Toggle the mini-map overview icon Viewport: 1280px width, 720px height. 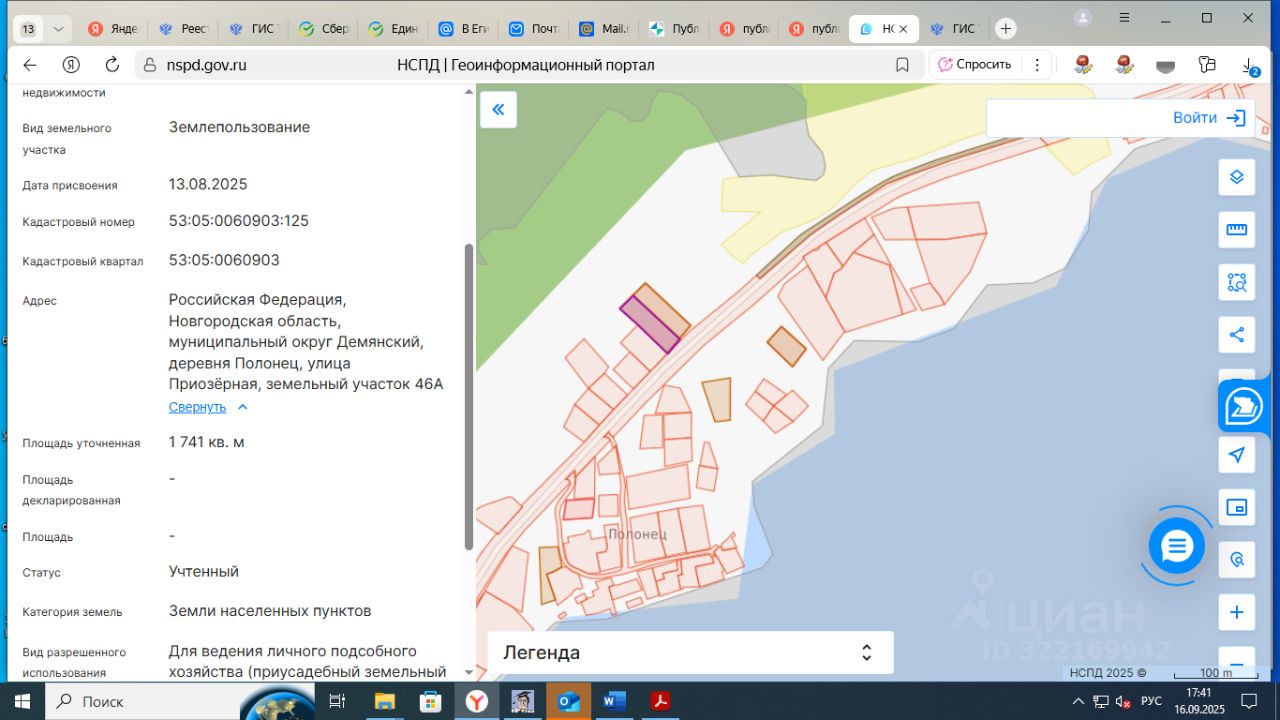1236,507
